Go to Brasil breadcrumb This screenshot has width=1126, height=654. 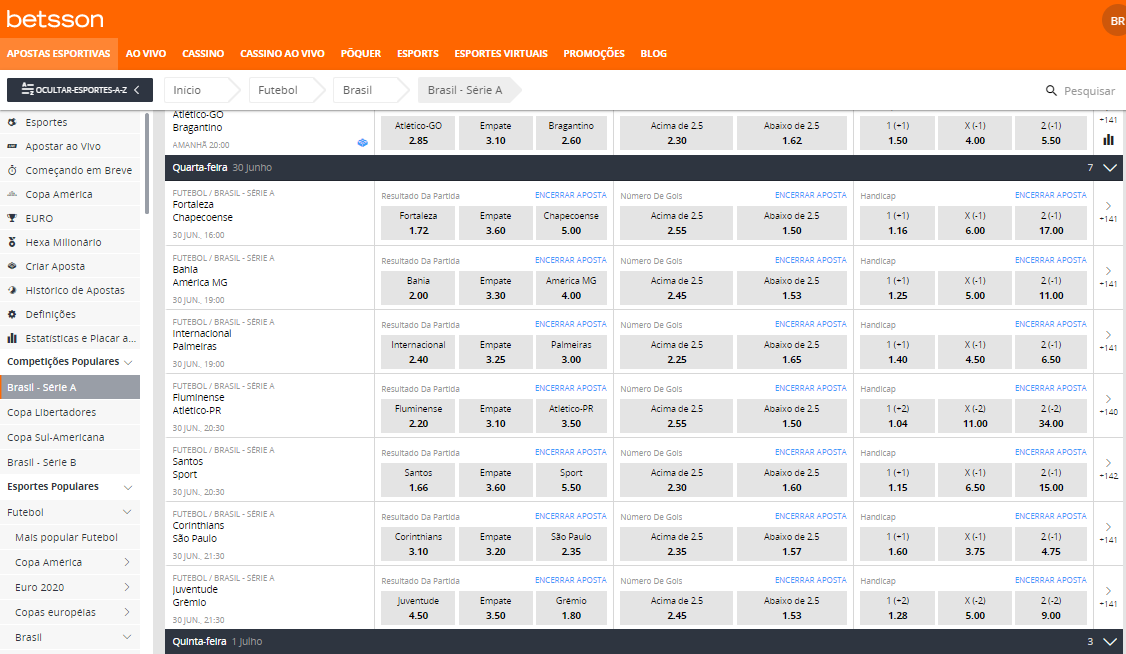click(x=368, y=90)
